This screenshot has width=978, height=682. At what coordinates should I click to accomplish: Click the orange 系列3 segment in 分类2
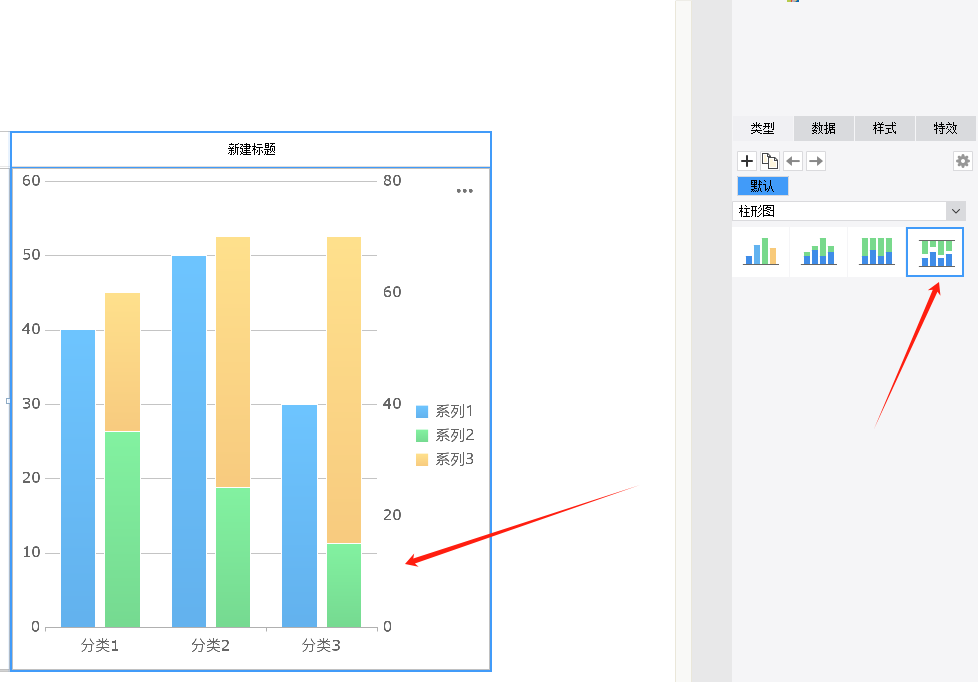[x=233, y=362]
